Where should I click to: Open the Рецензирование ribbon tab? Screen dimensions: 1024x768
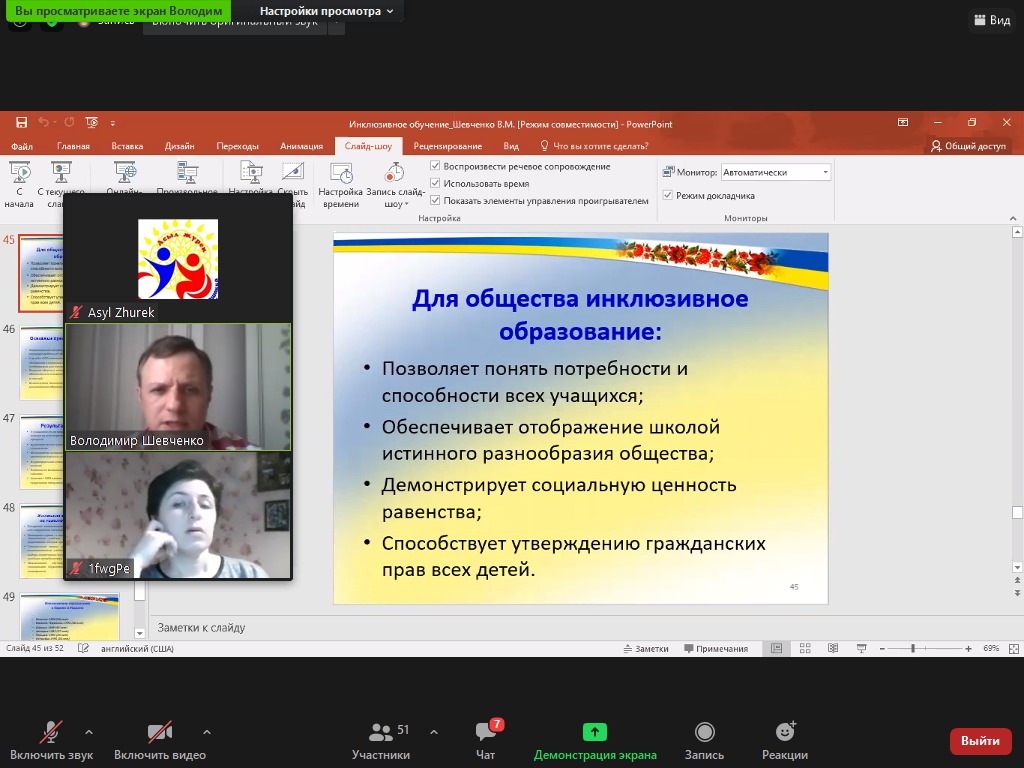coord(447,146)
